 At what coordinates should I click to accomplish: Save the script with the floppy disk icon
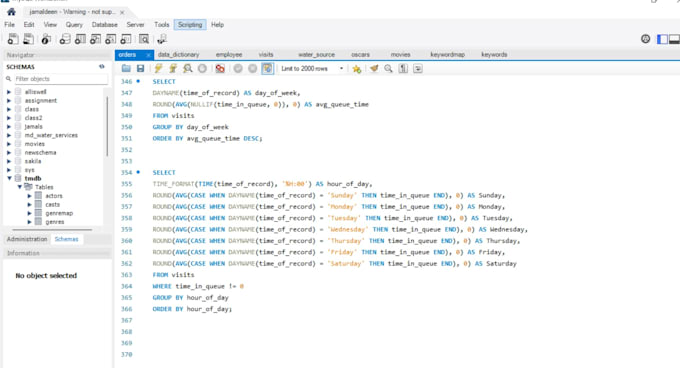click(x=141, y=68)
